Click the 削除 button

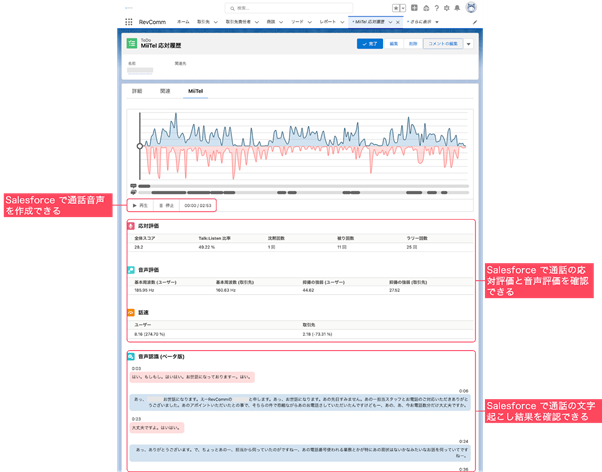[x=413, y=44]
